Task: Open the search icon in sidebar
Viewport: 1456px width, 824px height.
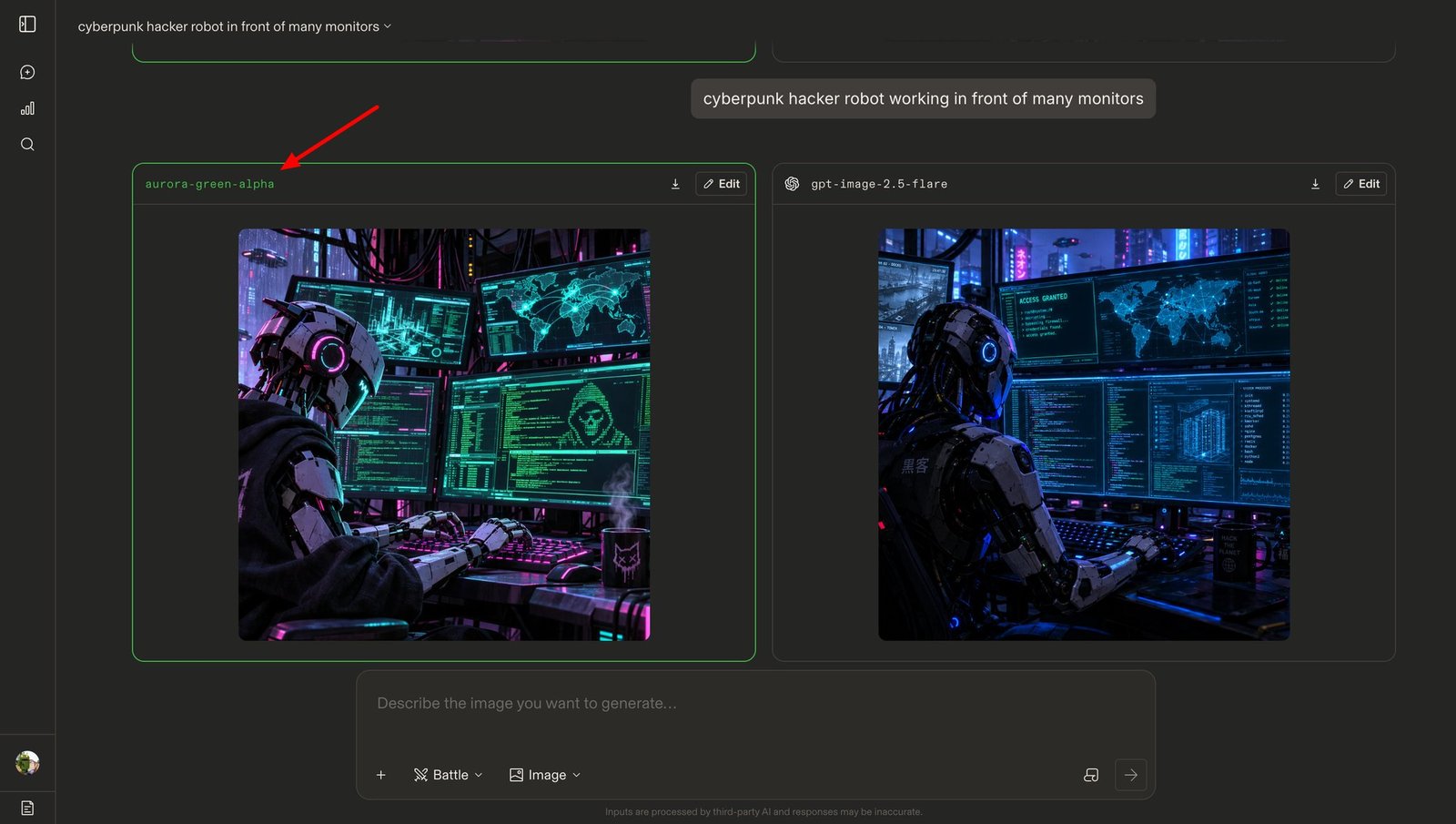Action: coord(27,144)
